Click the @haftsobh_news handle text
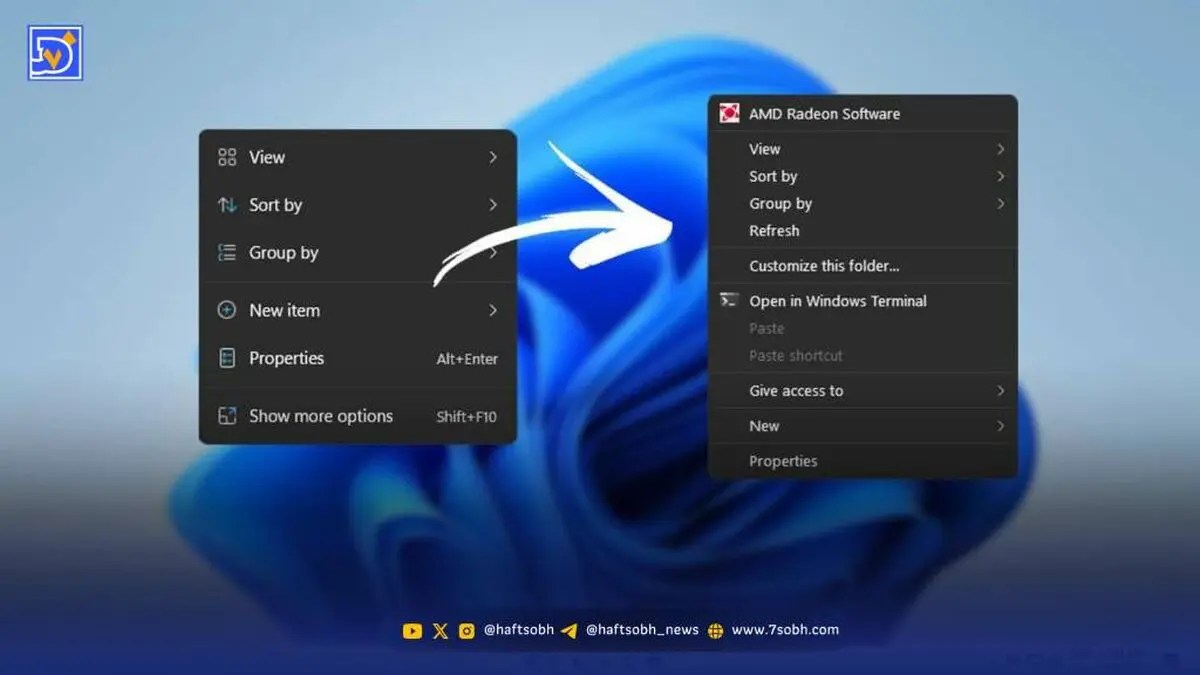1200x675 pixels. pyautogui.click(x=642, y=631)
